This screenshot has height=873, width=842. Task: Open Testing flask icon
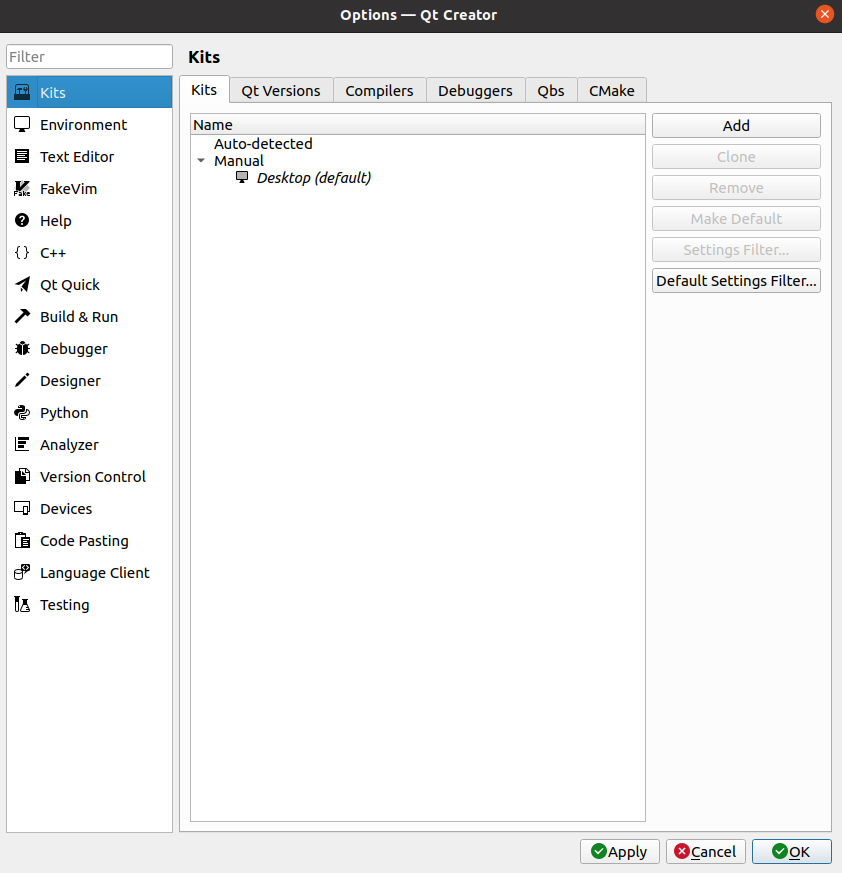(x=22, y=605)
